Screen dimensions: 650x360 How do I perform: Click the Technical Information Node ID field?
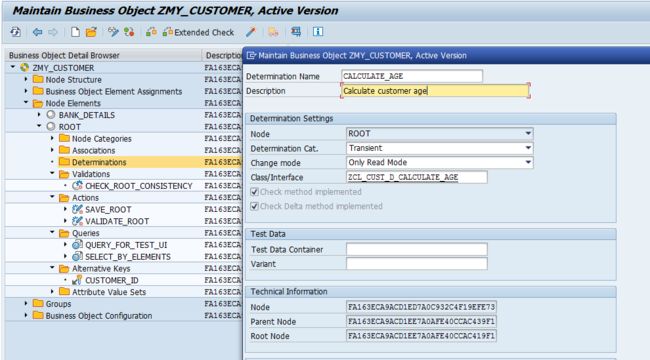point(421,307)
